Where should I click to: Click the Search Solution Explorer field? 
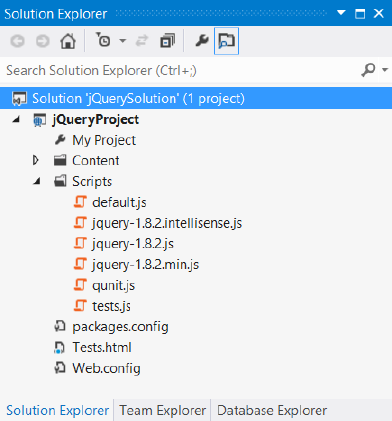coord(180,70)
